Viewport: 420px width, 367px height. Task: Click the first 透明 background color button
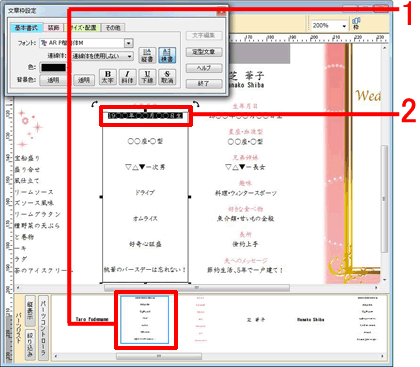pyautogui.click(x=53, y=80)
